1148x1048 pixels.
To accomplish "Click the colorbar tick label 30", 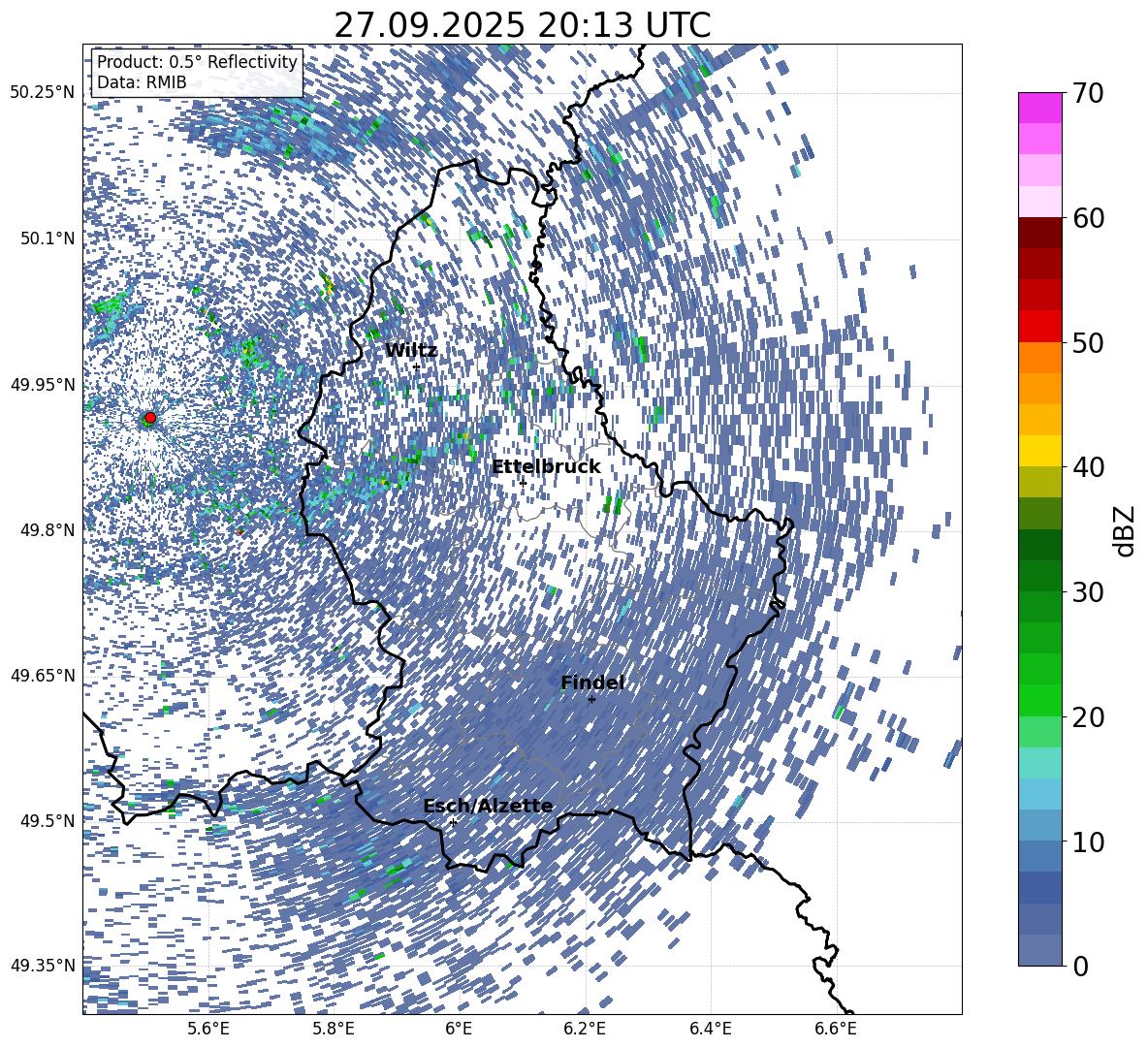I will [x=1088, y=591].
